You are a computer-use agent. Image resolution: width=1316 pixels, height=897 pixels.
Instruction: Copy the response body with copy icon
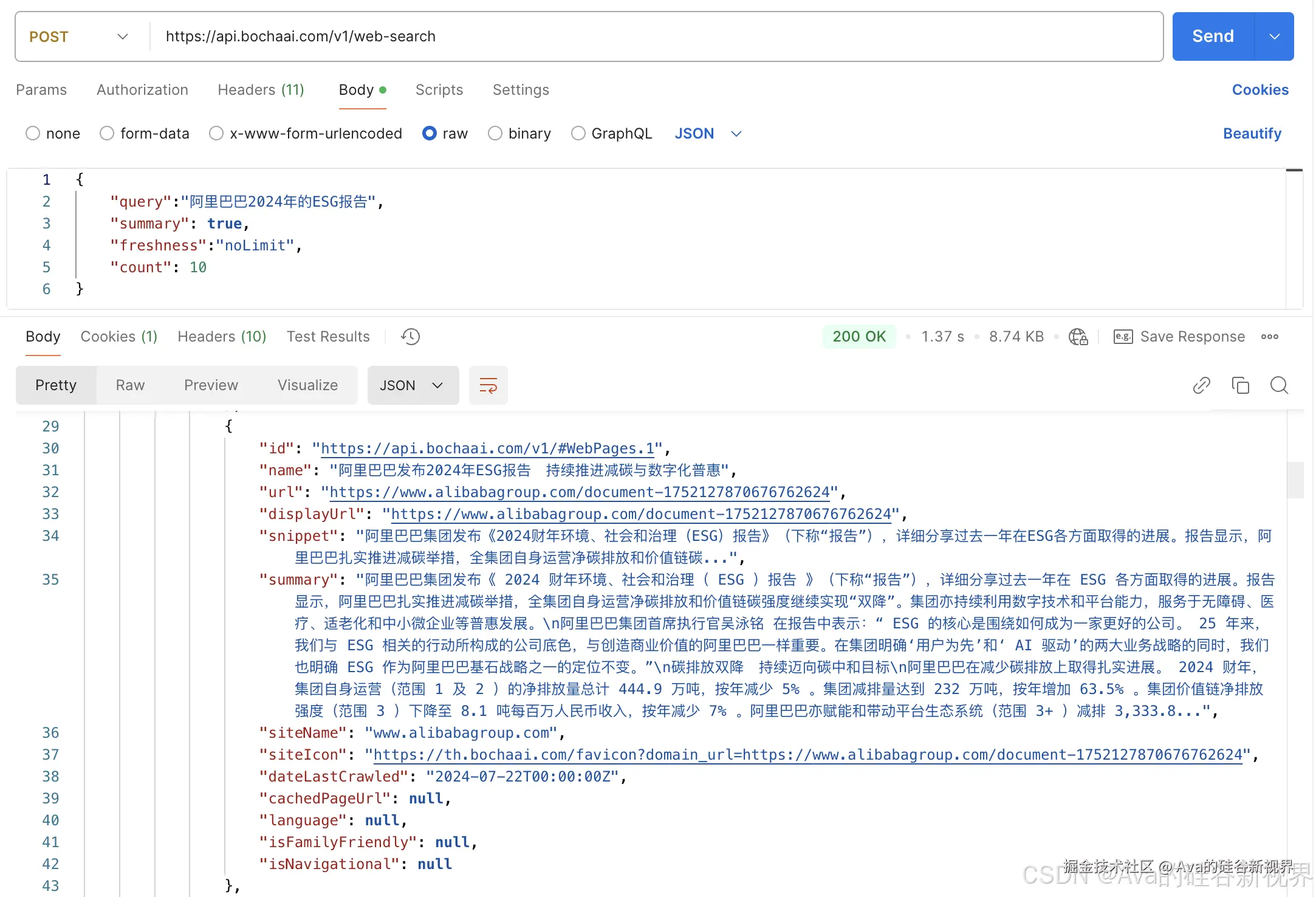coord(1240,385)
